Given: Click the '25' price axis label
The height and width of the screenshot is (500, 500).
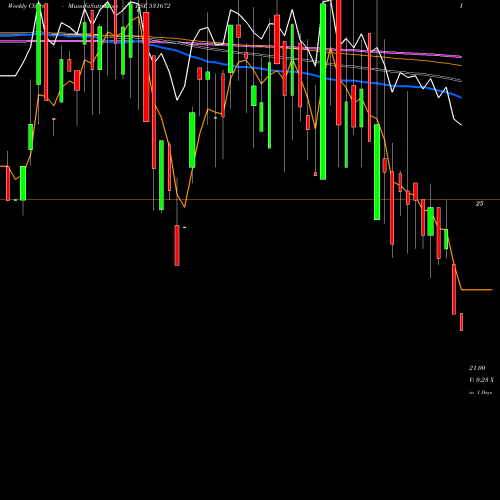Looking at the screenshot, I should coord(479,204).
